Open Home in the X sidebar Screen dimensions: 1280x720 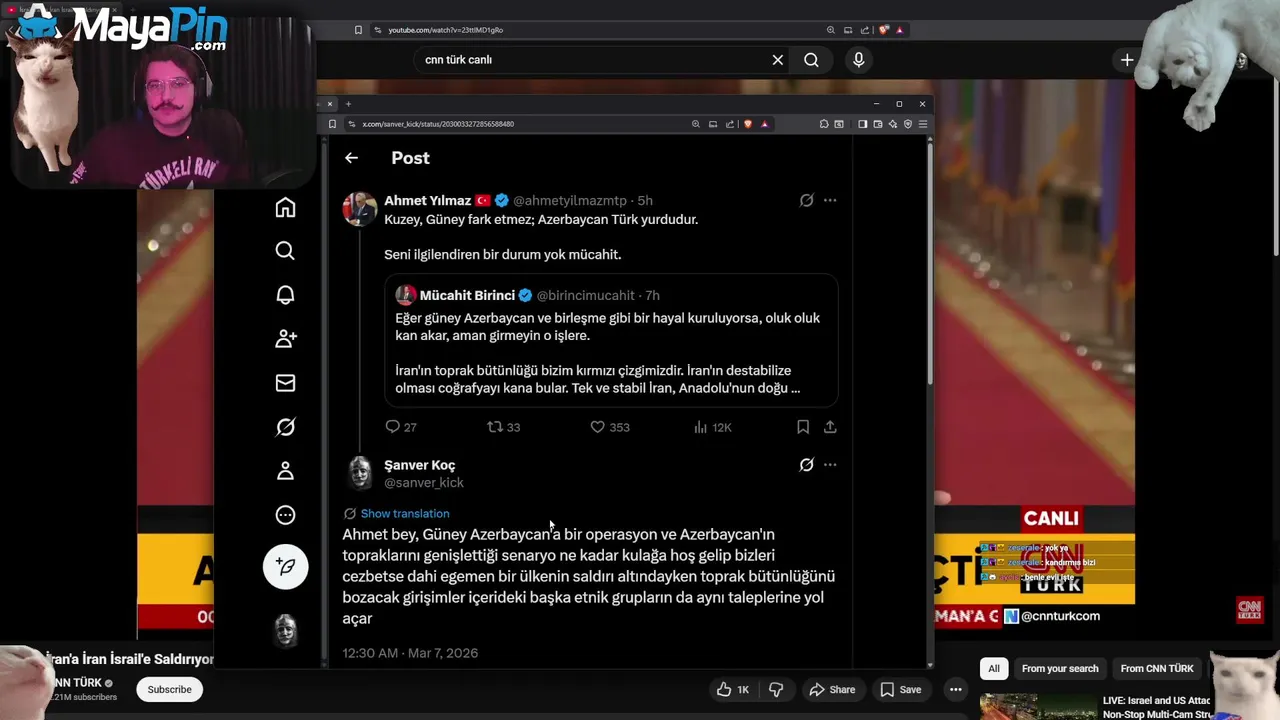pos(285,207)
